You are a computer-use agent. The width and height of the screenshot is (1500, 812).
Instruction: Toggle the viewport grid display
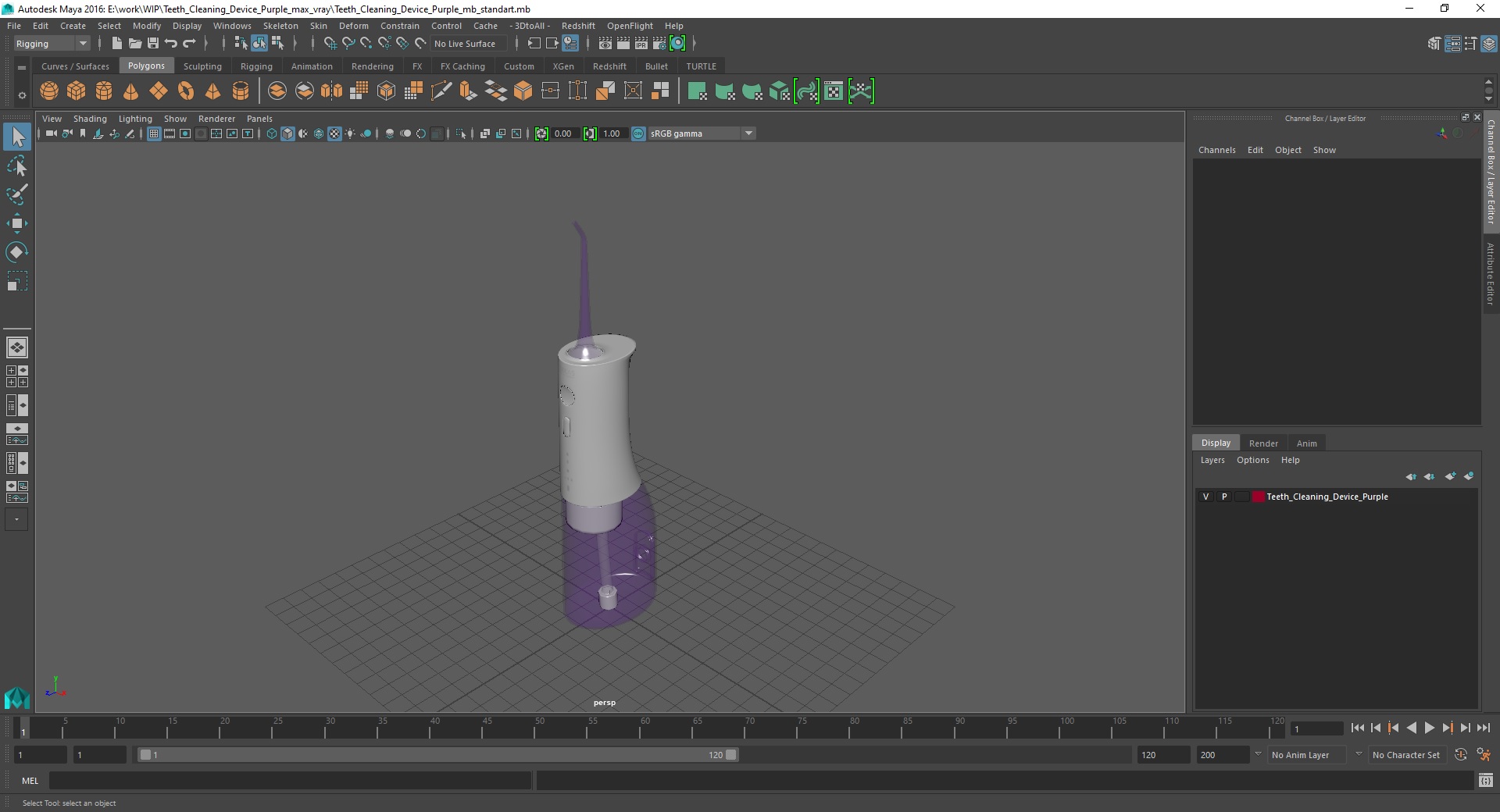(x=154, y=134)
